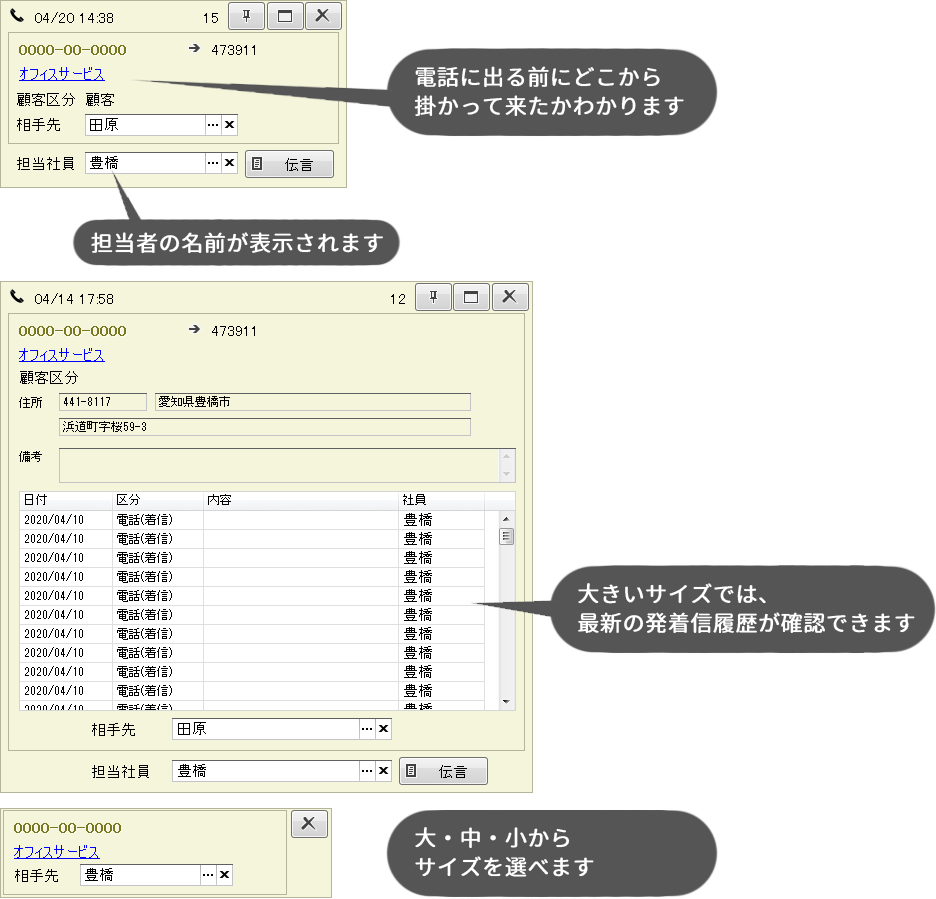Screen dimensions: 936x899
Task: Close the smallest popup without a timestamp
Action: [x=308, y=823]
